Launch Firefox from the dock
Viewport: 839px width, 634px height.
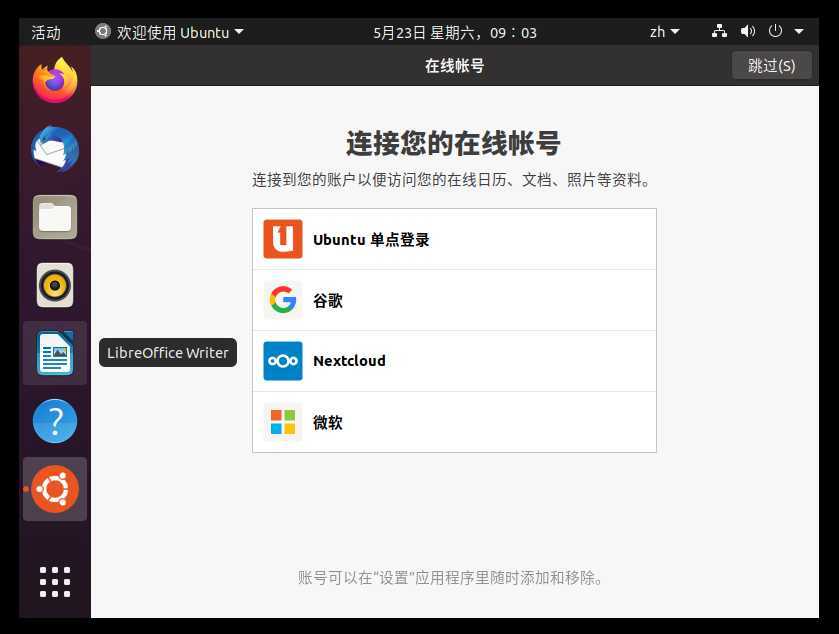[55, 80]
